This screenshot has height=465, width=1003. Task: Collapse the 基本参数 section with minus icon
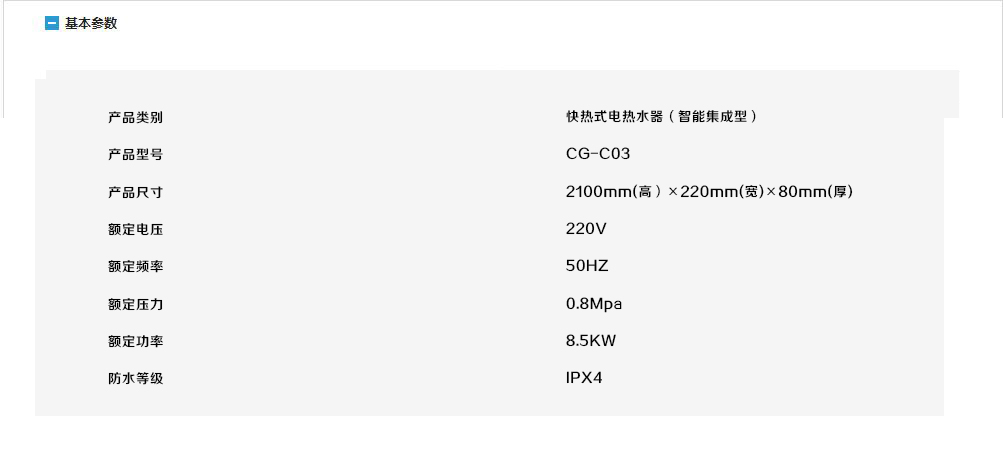[52, 23]
